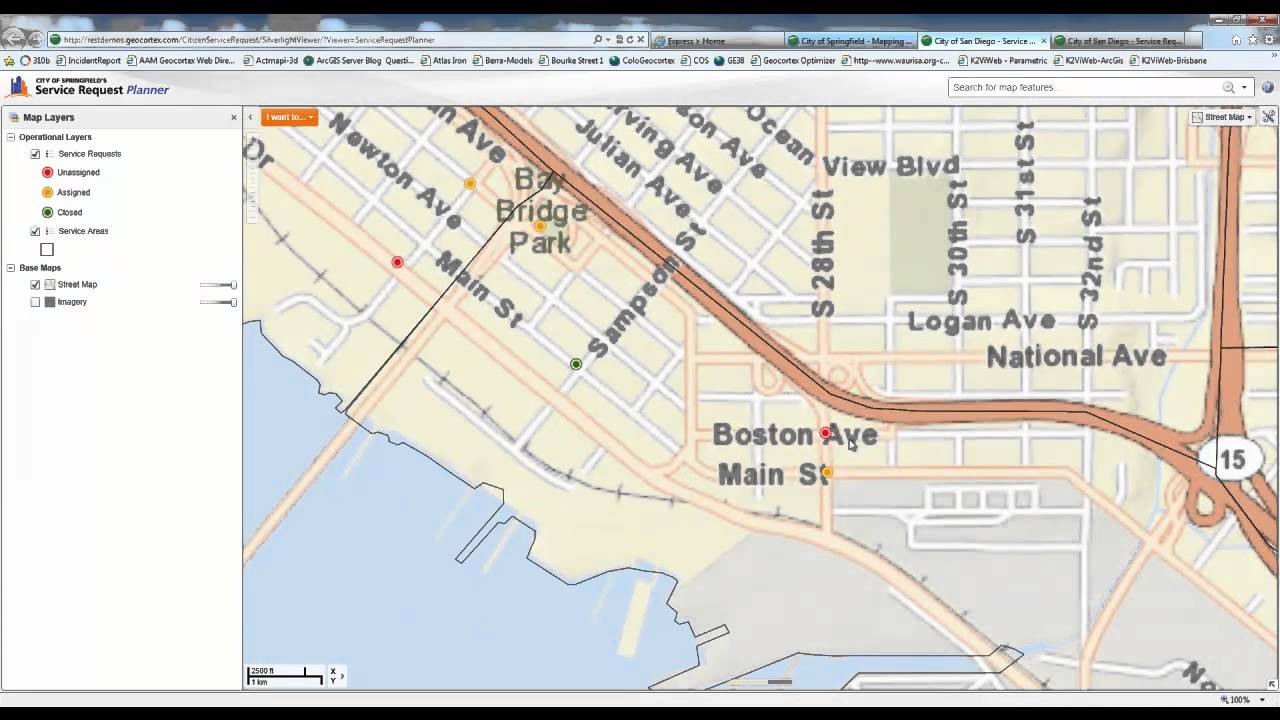Screen dimensions: 1280x720
Task: Click the add-to-favorites bar star icon
Action: [9, 60]
